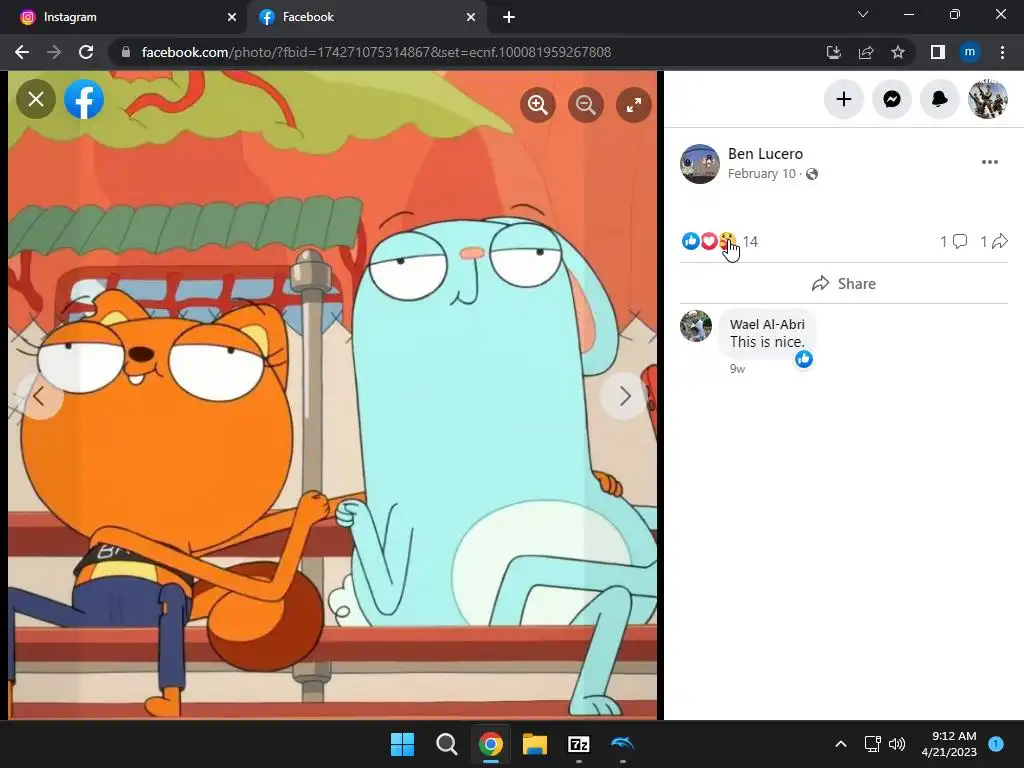This screenshot has width=1024, height=768.
Task: Select the Facebook browser tab
Action: [x=366, y=17]
